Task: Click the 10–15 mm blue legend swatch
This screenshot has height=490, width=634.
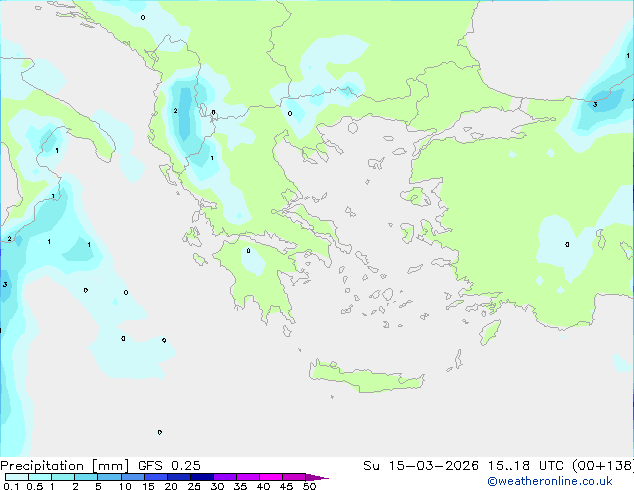Action: [132, 477]
